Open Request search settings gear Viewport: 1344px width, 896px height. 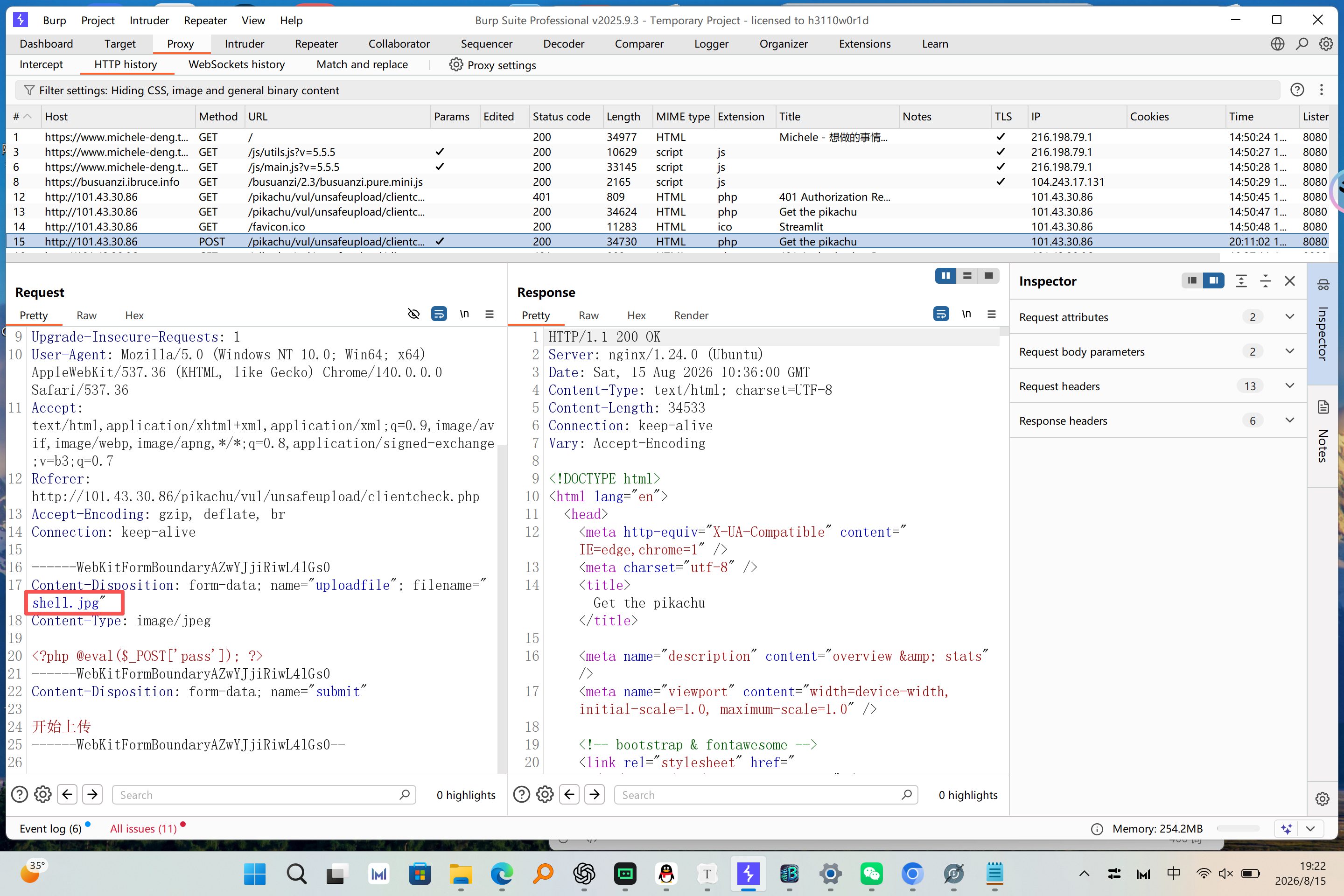coord(43,794)
